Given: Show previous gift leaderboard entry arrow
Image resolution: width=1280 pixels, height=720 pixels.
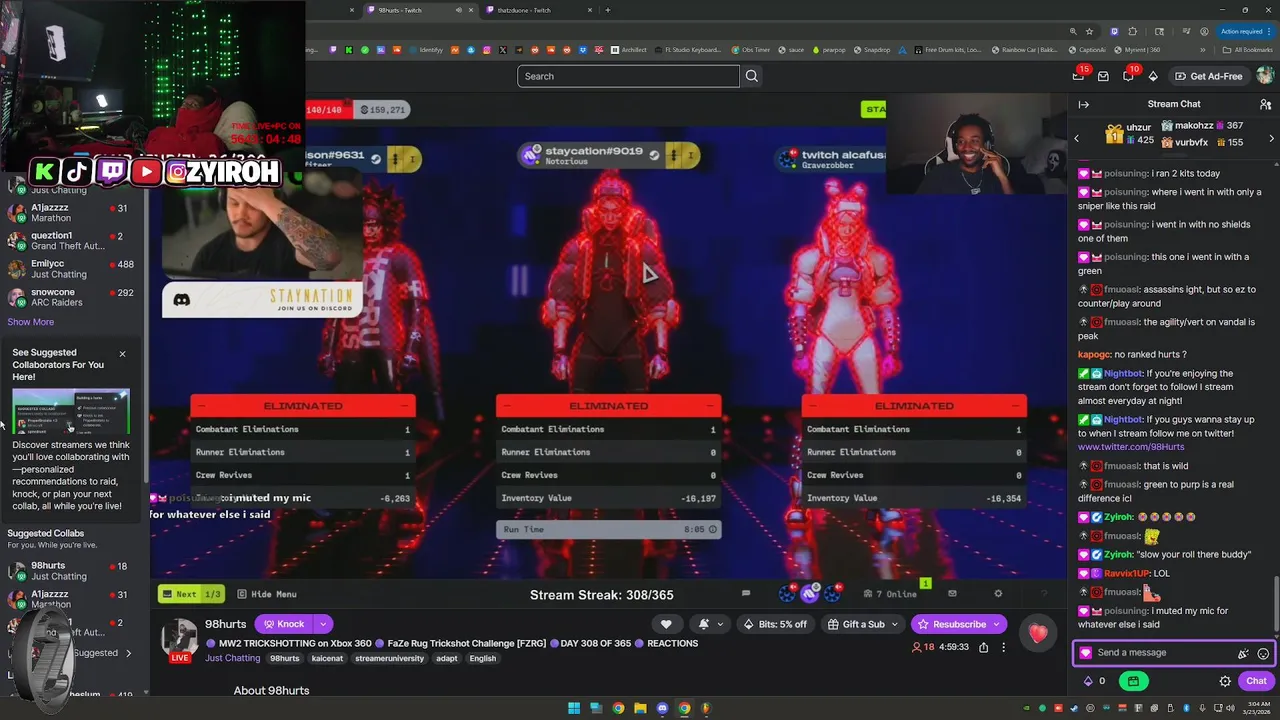Looking at the screenshot, I should (1077, 138).
